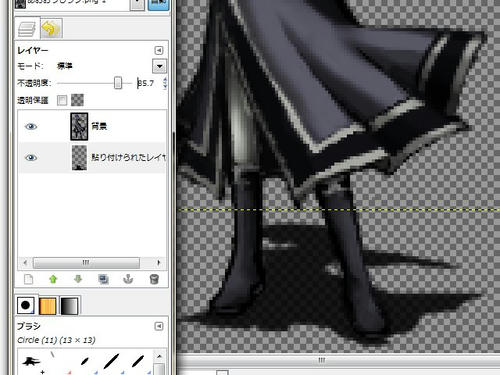Hide the pasted layer via eye icon

pyautogui.click(x=31, y=158)
